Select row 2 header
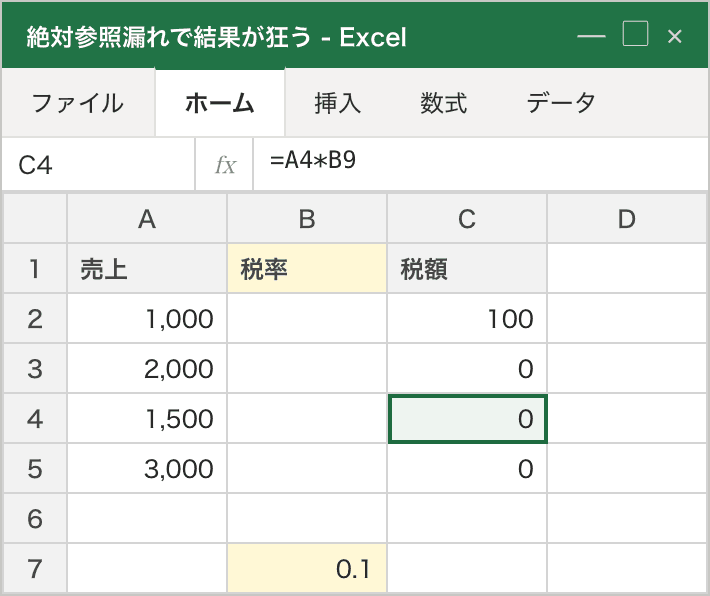The image size is (710, 596). point(35,318)
